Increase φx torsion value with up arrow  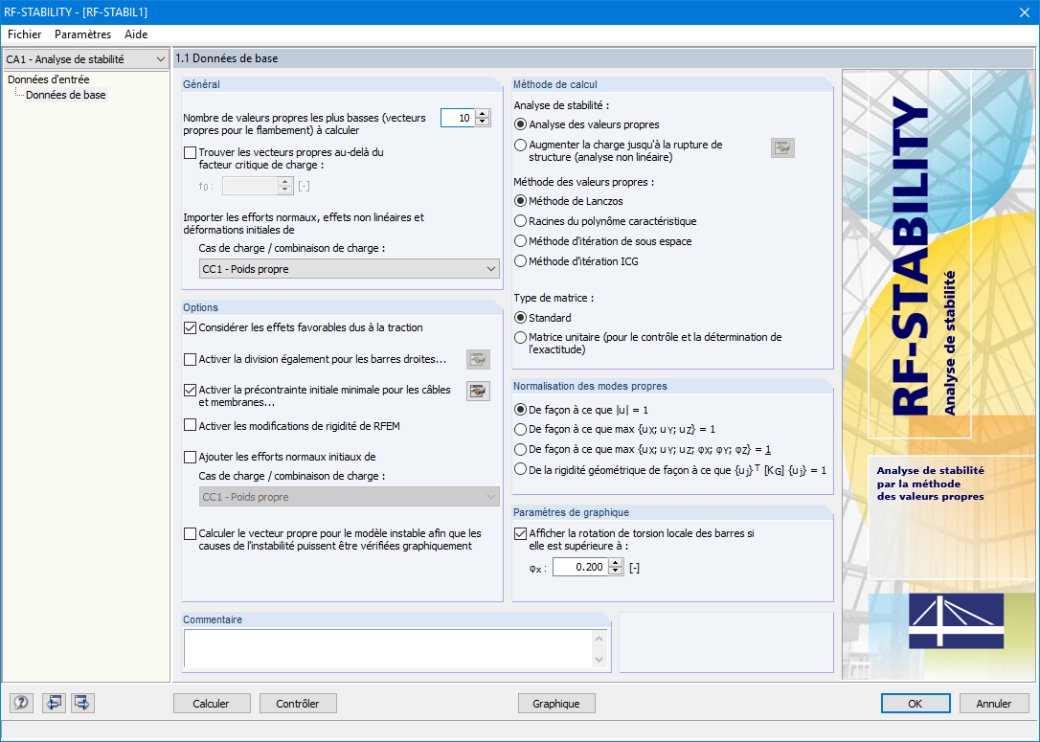pos(616,562)
